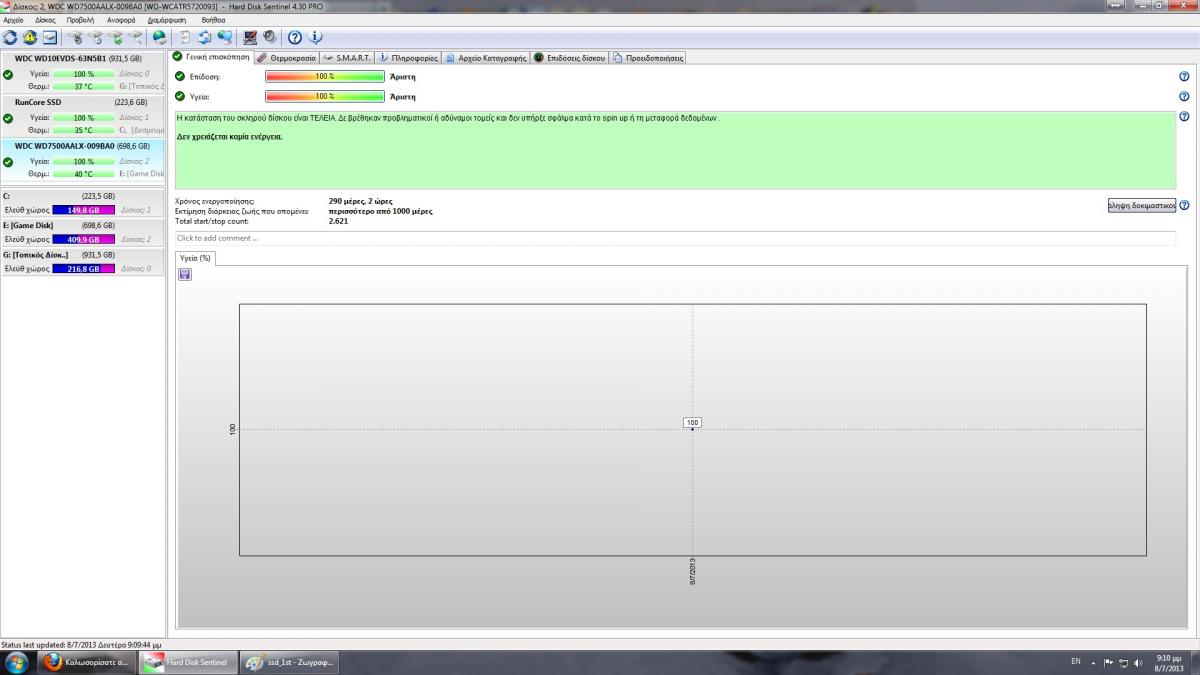Click the blue question mark Help toolbar icon
The image size is (1200, 675).
point(295,38)
